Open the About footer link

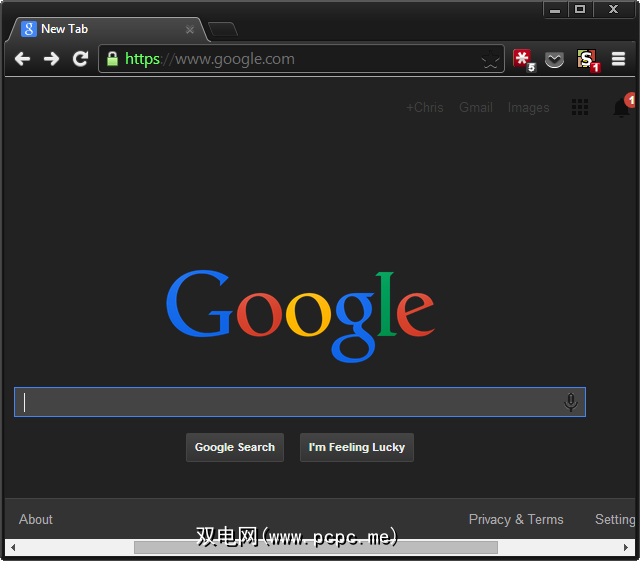point(36,519)
